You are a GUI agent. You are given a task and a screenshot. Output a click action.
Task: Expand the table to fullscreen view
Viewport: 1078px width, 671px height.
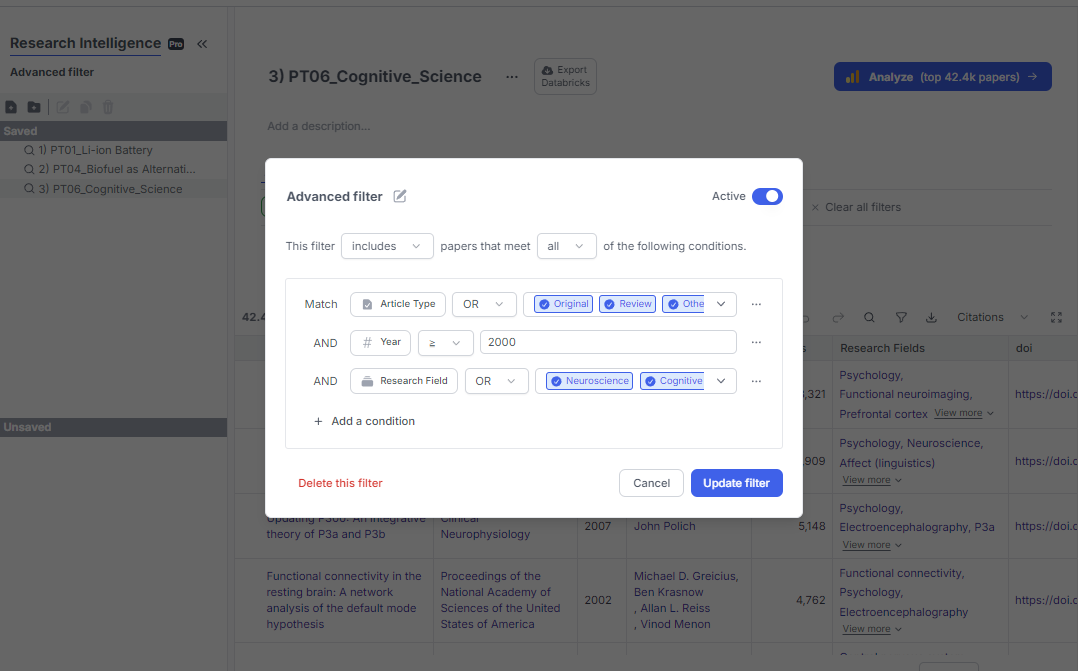(x=1056, y=317)
